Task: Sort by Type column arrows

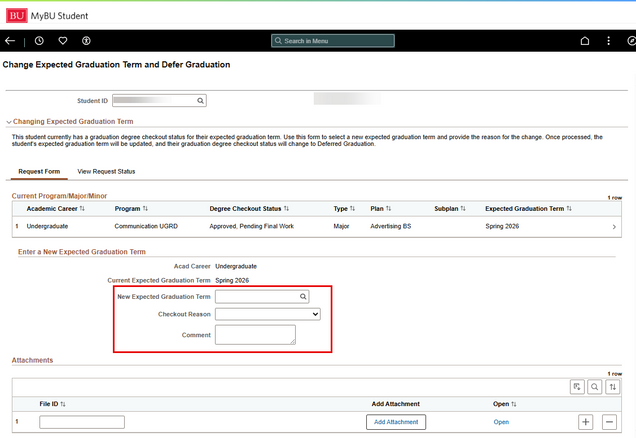Action: [352, 208]
